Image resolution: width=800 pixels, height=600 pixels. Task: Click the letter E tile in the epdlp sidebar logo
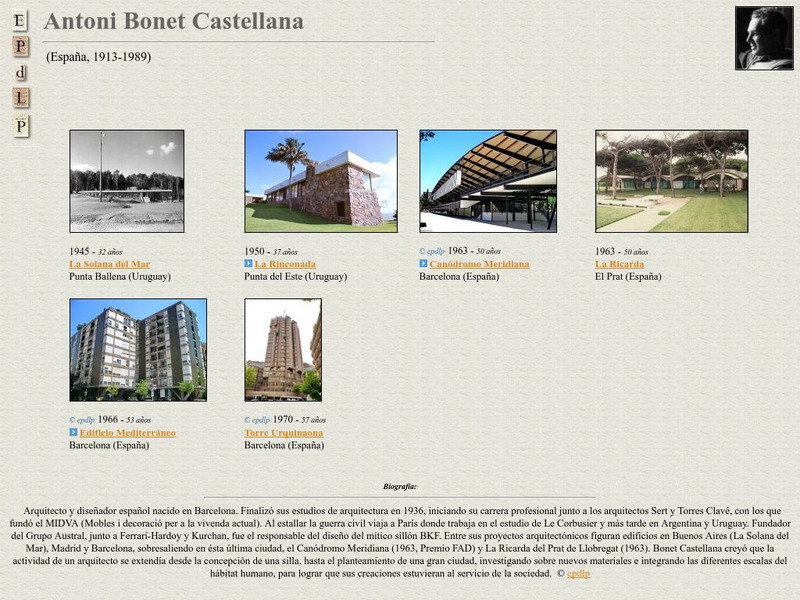(x=19, y=19)
